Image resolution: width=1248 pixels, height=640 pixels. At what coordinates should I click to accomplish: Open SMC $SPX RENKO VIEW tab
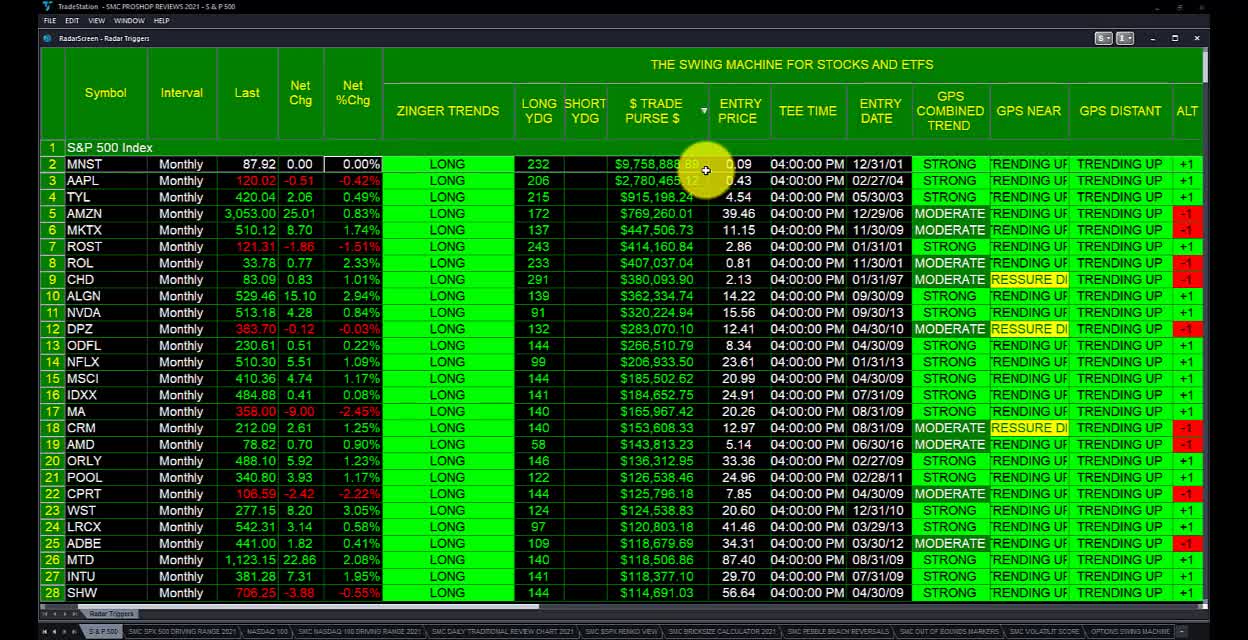coord(621,632)
